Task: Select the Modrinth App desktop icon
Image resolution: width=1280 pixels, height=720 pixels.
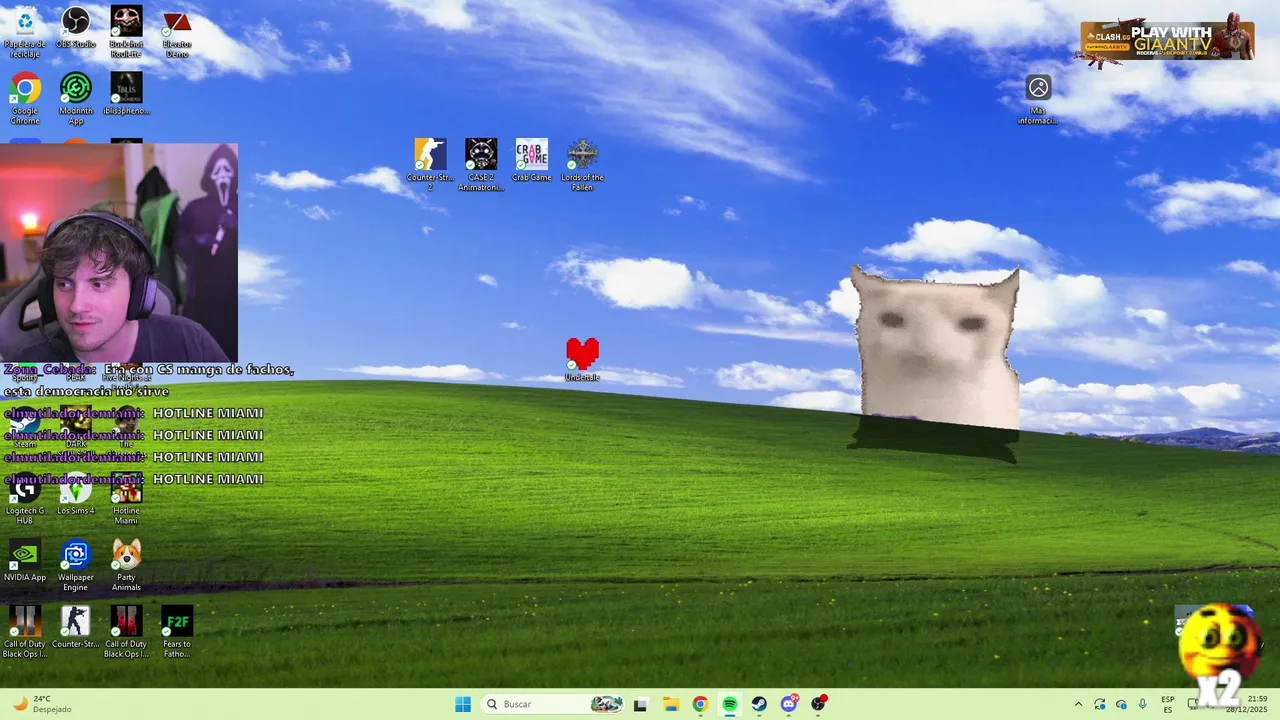Action: [x=76, y=98]
